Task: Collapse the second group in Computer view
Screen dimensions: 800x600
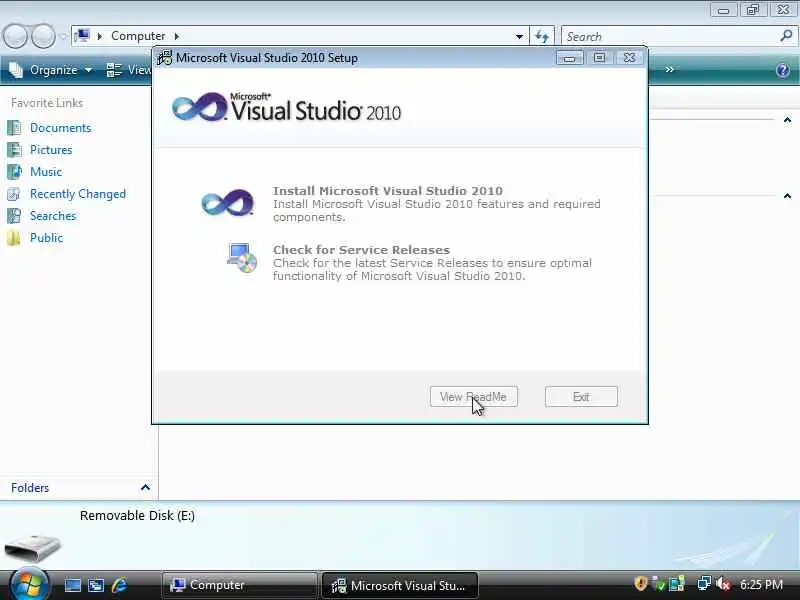Action: [787, 196]
